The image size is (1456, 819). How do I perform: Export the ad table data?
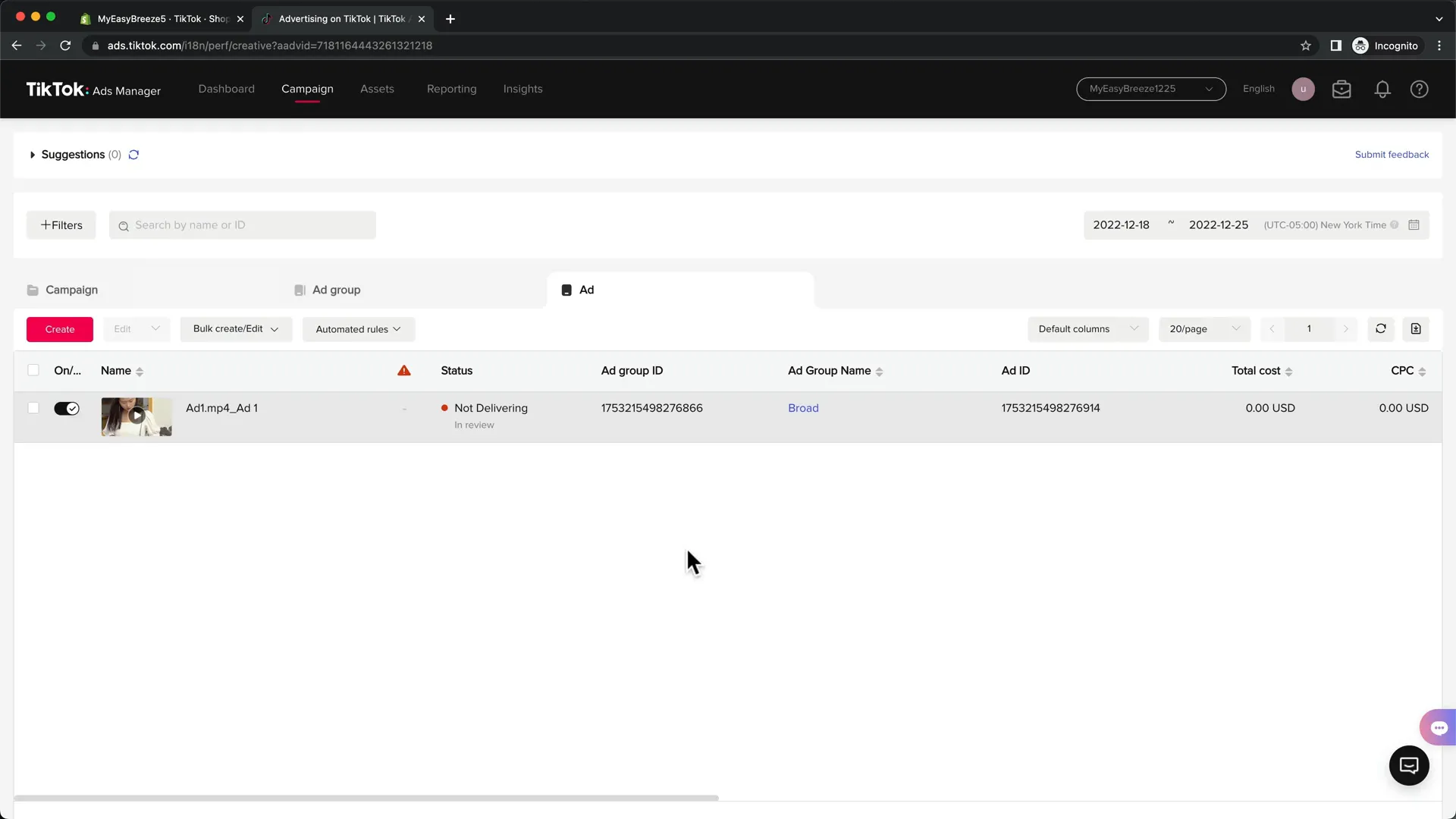point(1416,329)
